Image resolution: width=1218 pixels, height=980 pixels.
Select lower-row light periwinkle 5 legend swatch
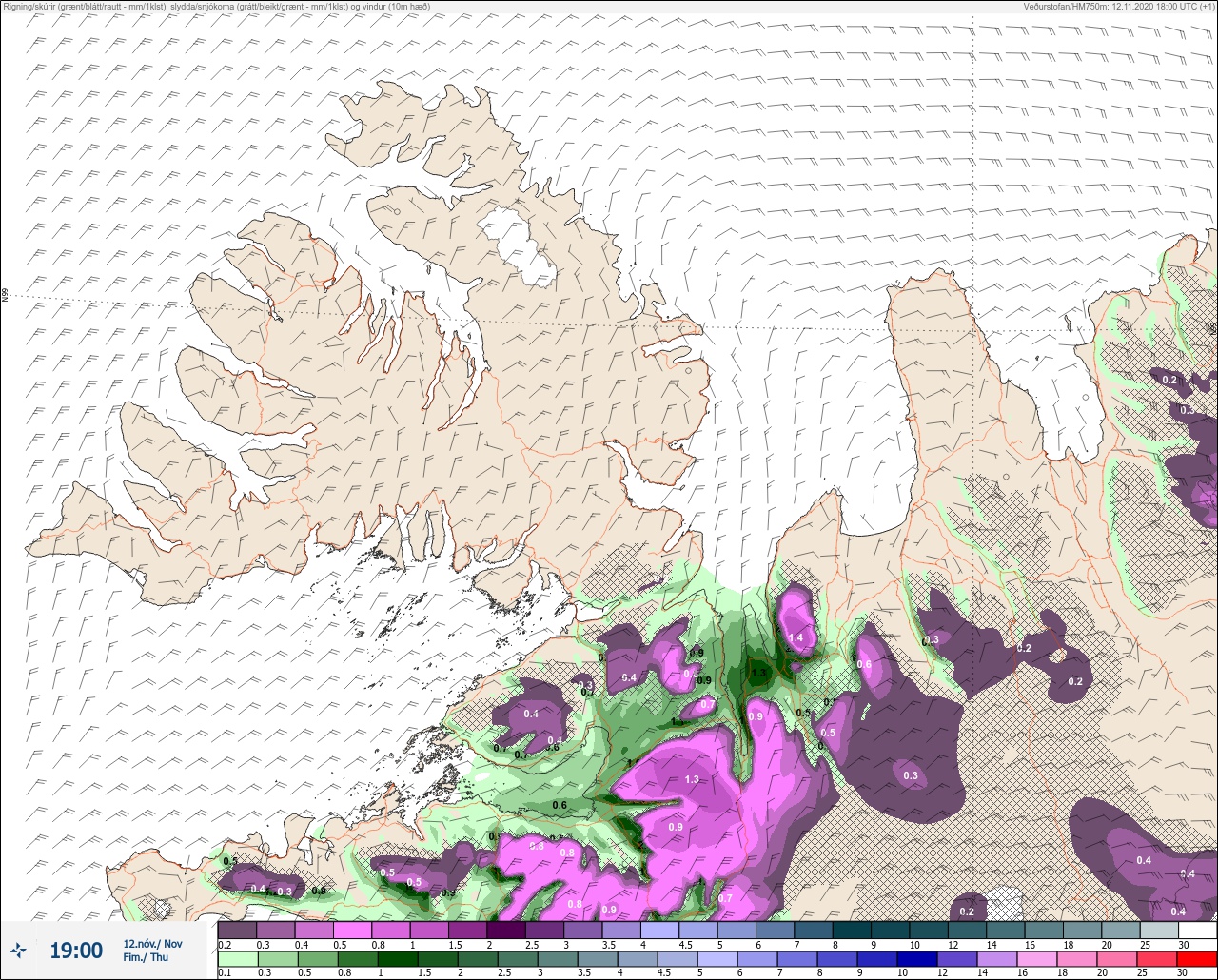[717, 959]
